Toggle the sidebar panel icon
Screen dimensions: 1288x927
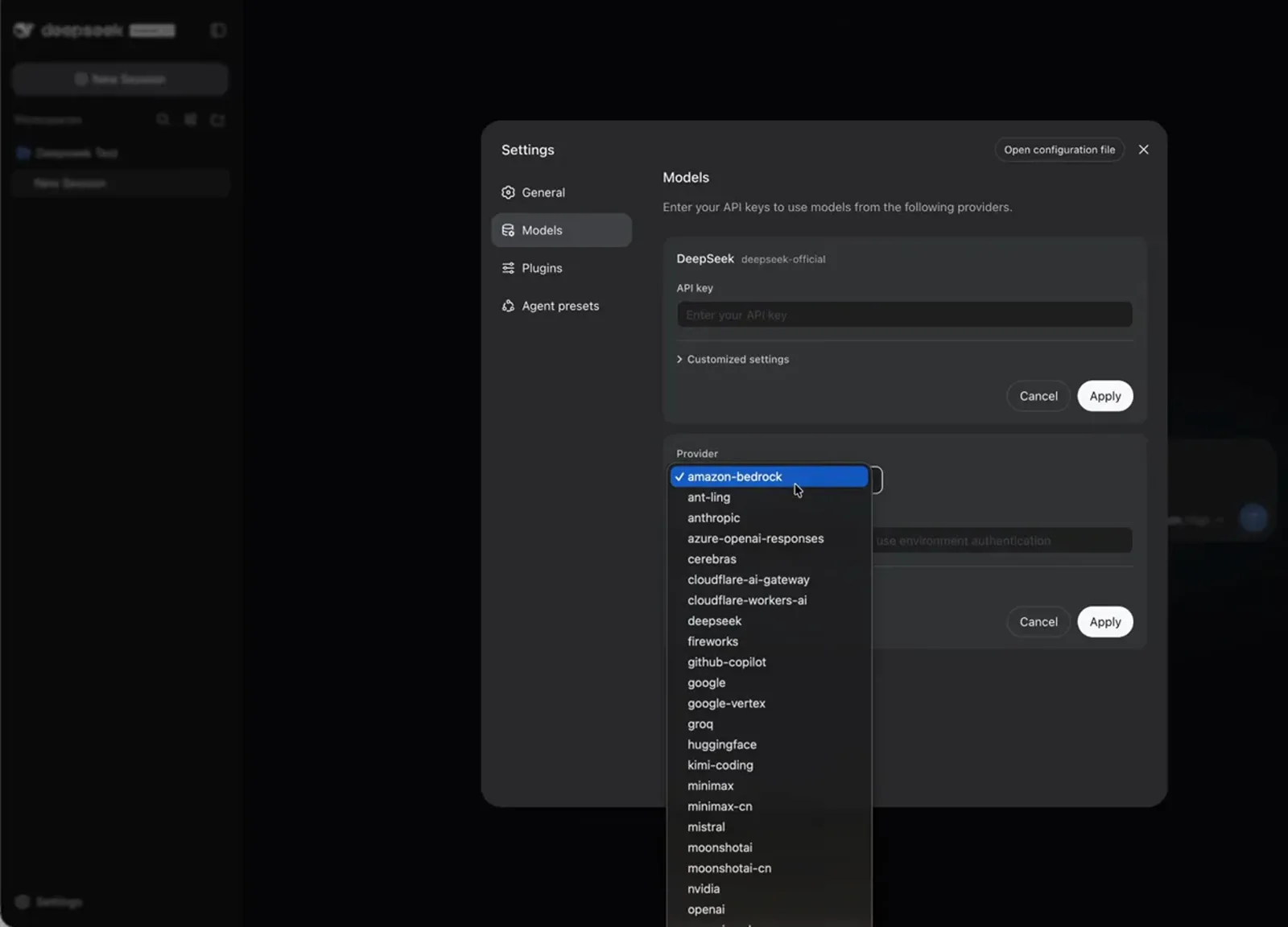[217, 31]
